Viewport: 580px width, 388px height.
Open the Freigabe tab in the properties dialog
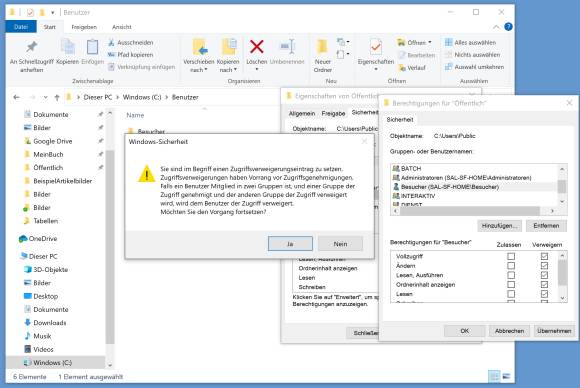click(x=333, y=114)
